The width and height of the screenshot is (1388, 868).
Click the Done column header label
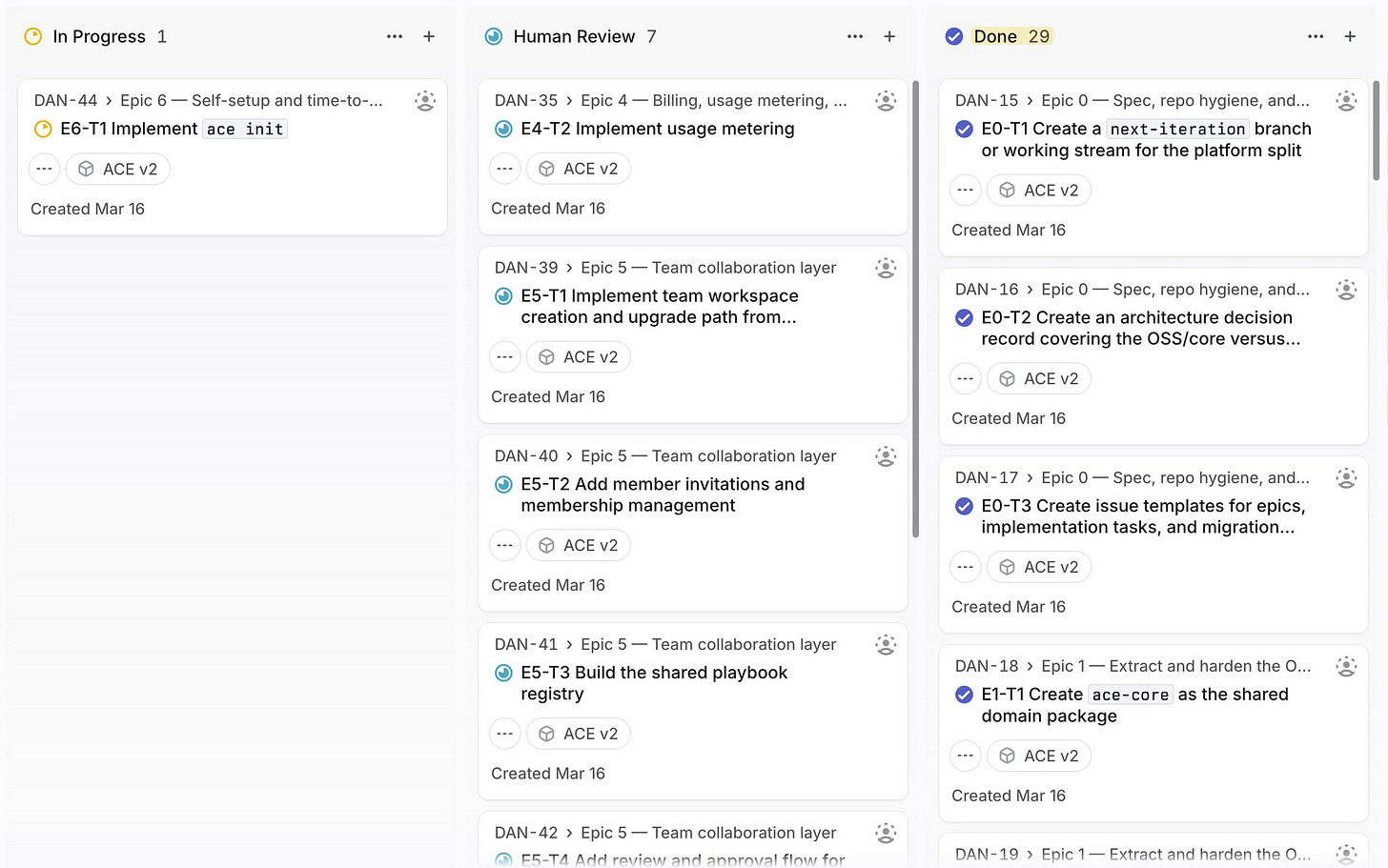tap(995, 36)
